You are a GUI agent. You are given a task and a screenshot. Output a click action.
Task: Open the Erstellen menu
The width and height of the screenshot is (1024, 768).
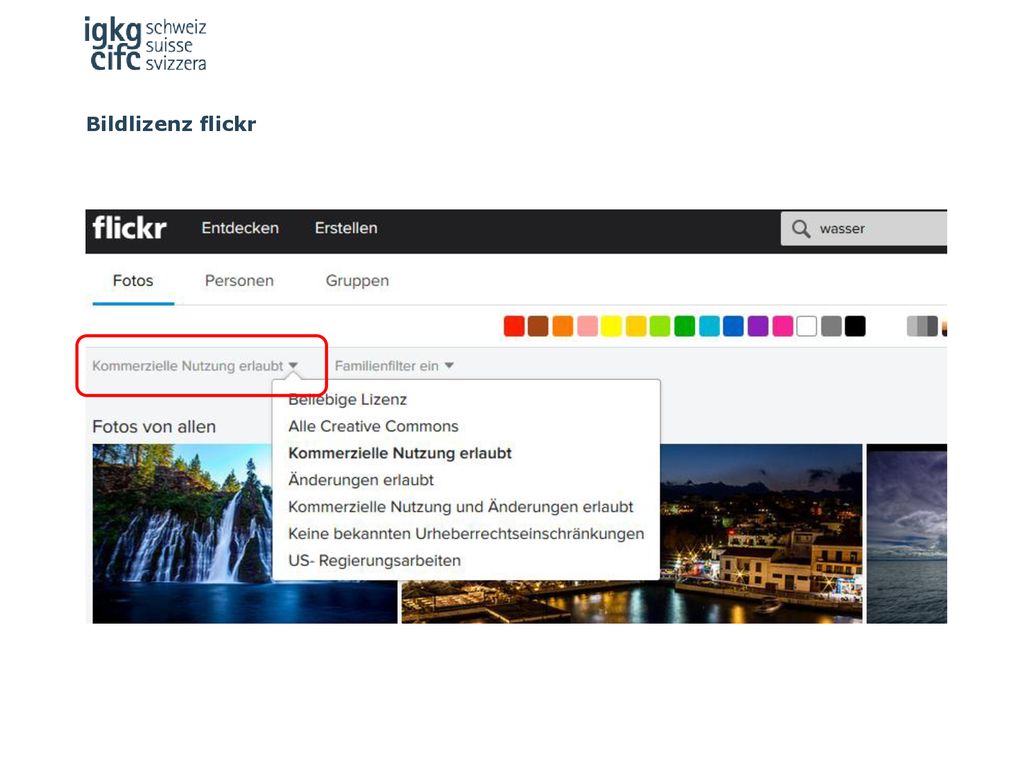(346, 228)
